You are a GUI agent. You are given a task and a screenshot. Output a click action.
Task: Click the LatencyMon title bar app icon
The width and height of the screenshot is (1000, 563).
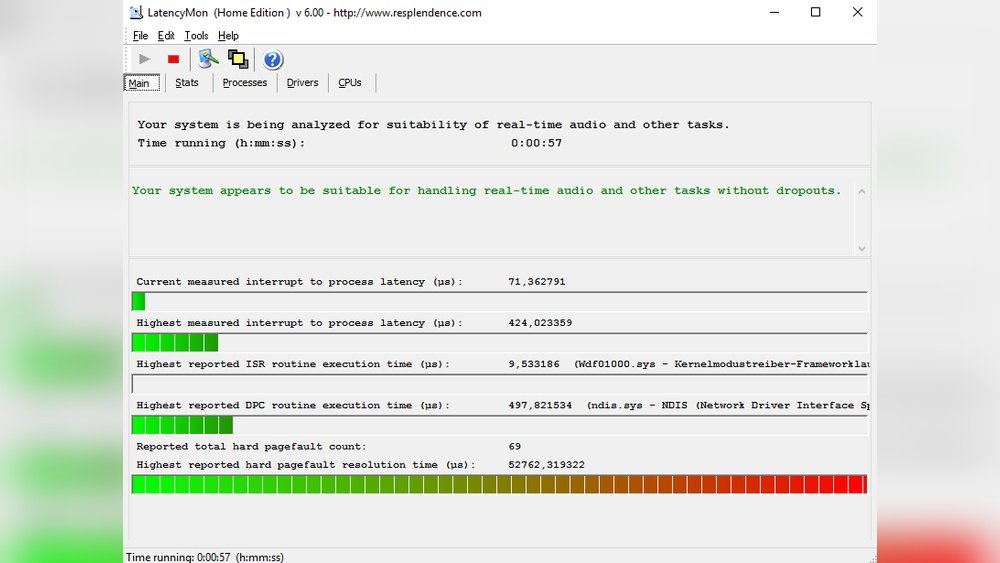pos(136,12)
